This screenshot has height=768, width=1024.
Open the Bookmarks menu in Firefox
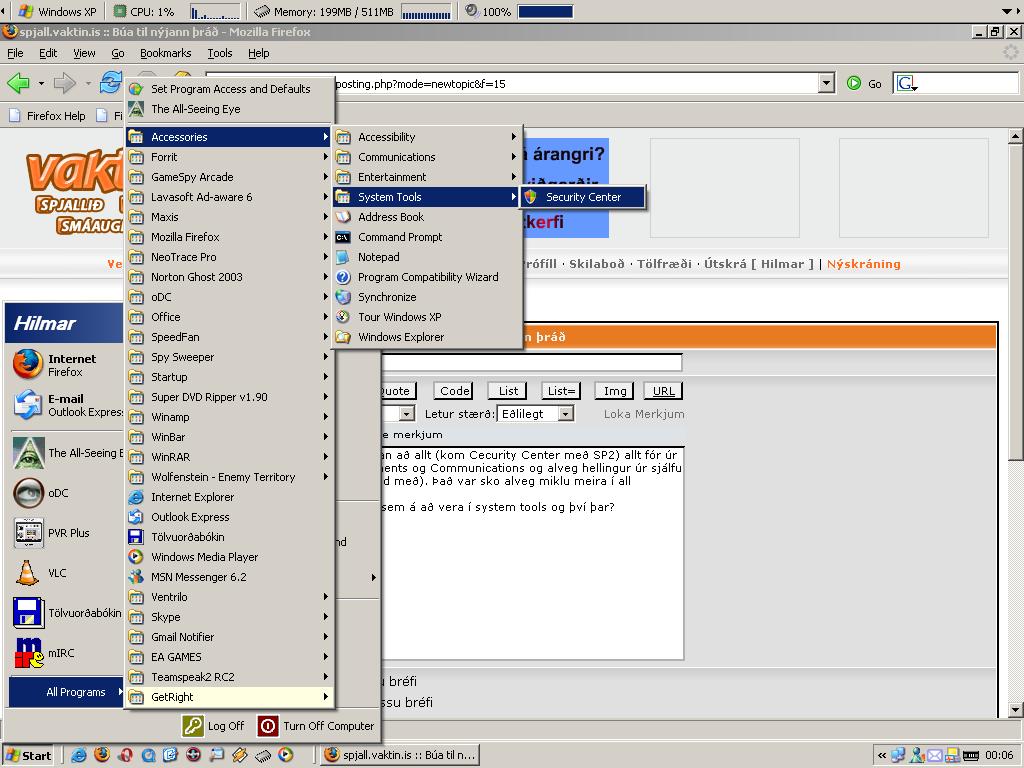click(x=166, y=53)
